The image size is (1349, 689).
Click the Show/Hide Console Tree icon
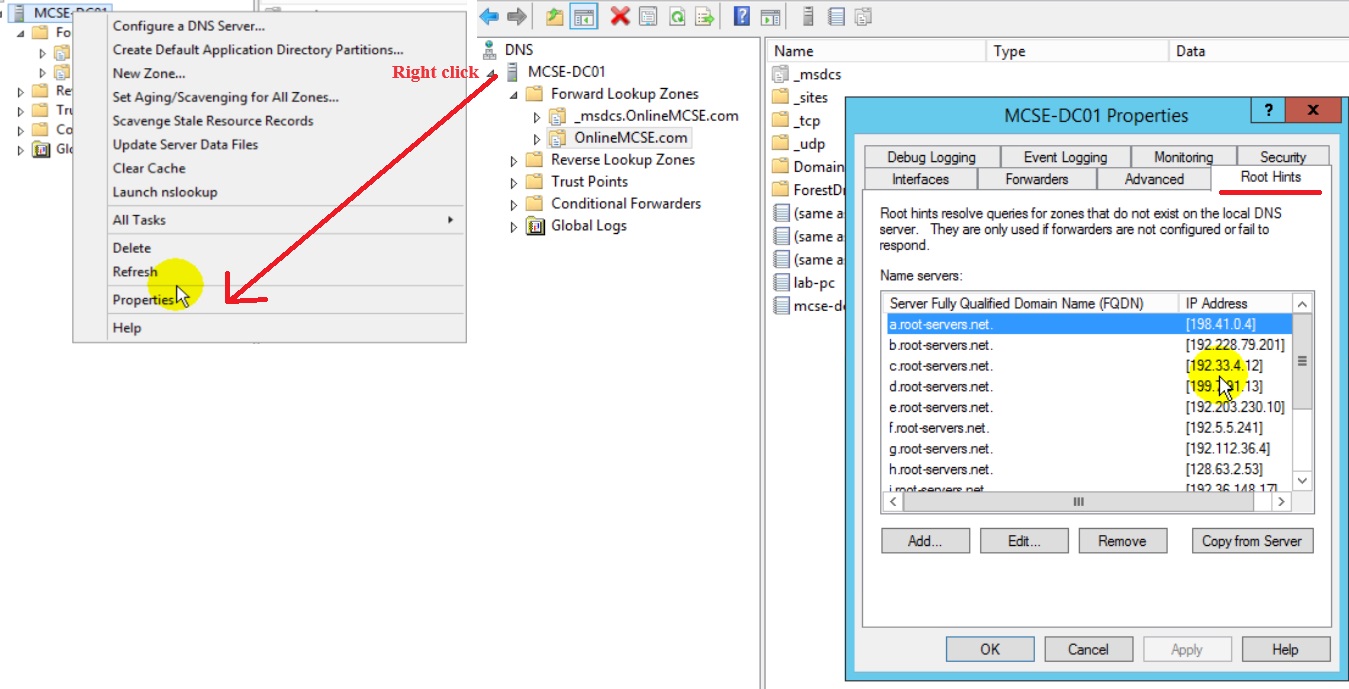click(x=582, y=16)
